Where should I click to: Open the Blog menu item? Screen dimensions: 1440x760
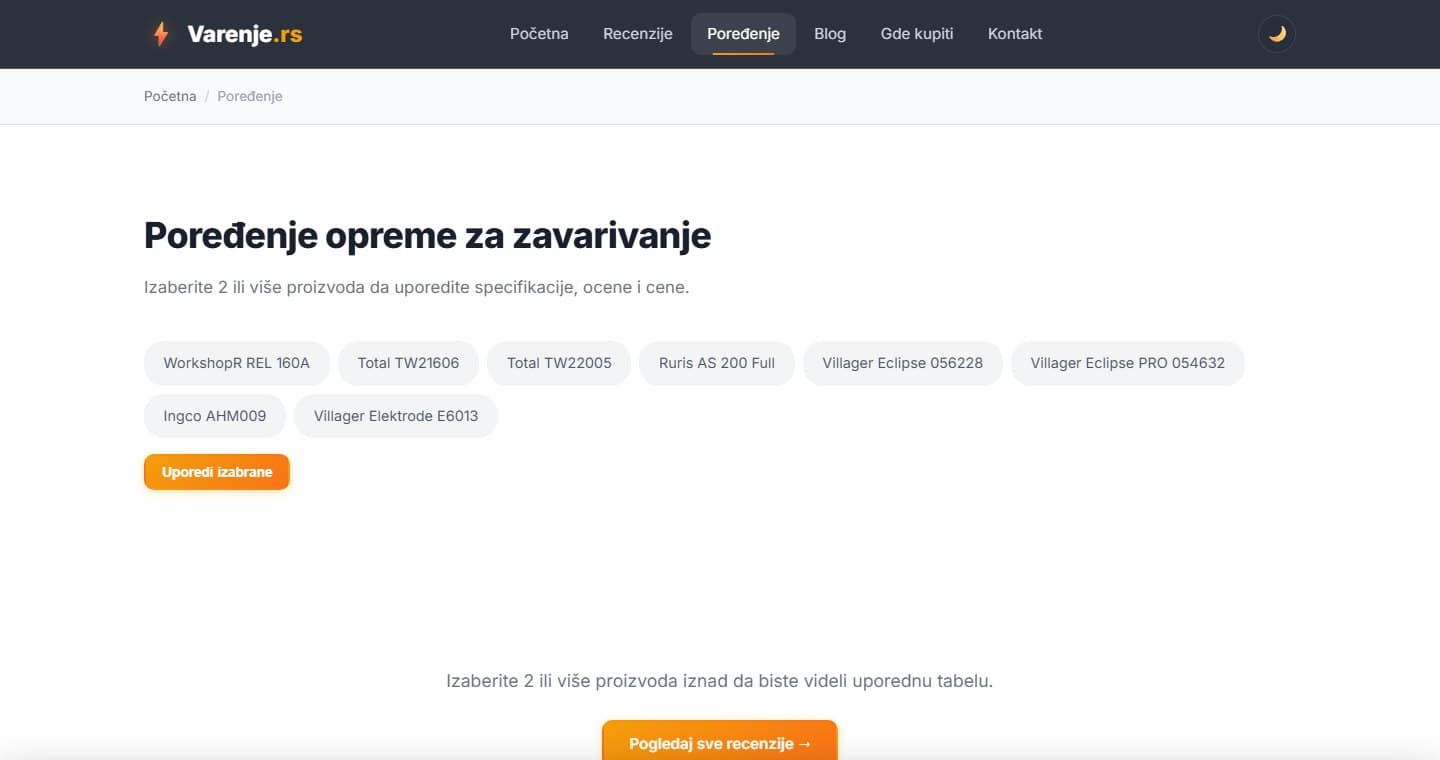(830, 34)
